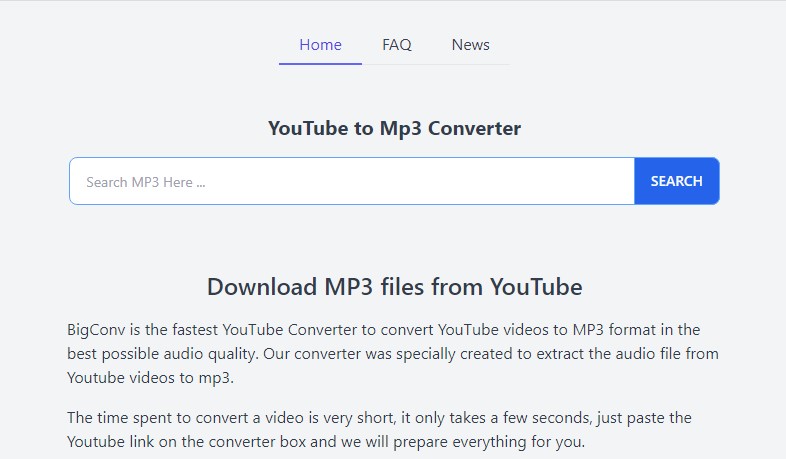Open the Home tab
The height and width of the screenshot is (459, 786).
pyautogui.click(x=320, y=45)
